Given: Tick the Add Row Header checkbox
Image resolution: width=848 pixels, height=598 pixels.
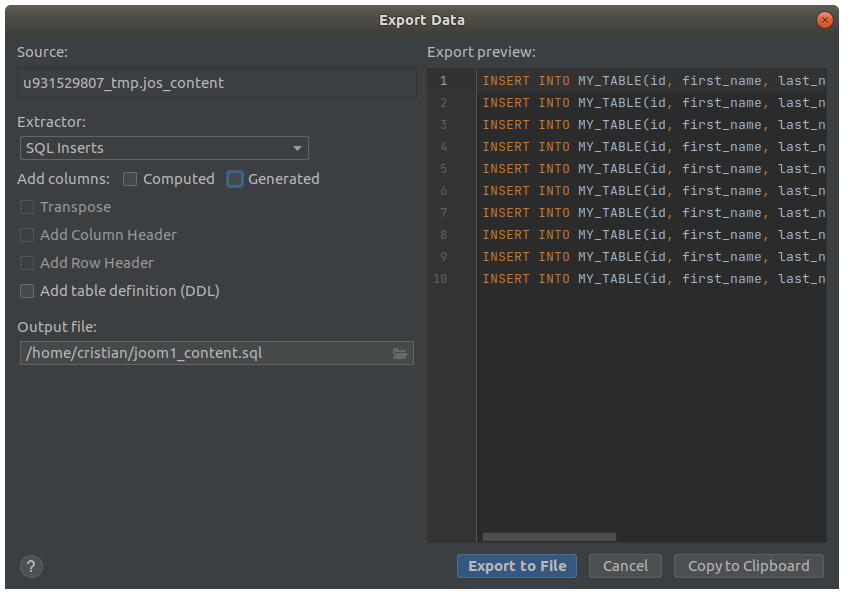Looking at the screenshot, I should point(27,263).
